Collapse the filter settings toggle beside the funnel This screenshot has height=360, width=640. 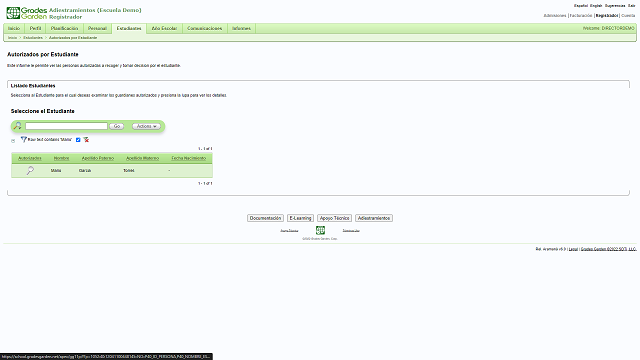click(x=13, y=140)
